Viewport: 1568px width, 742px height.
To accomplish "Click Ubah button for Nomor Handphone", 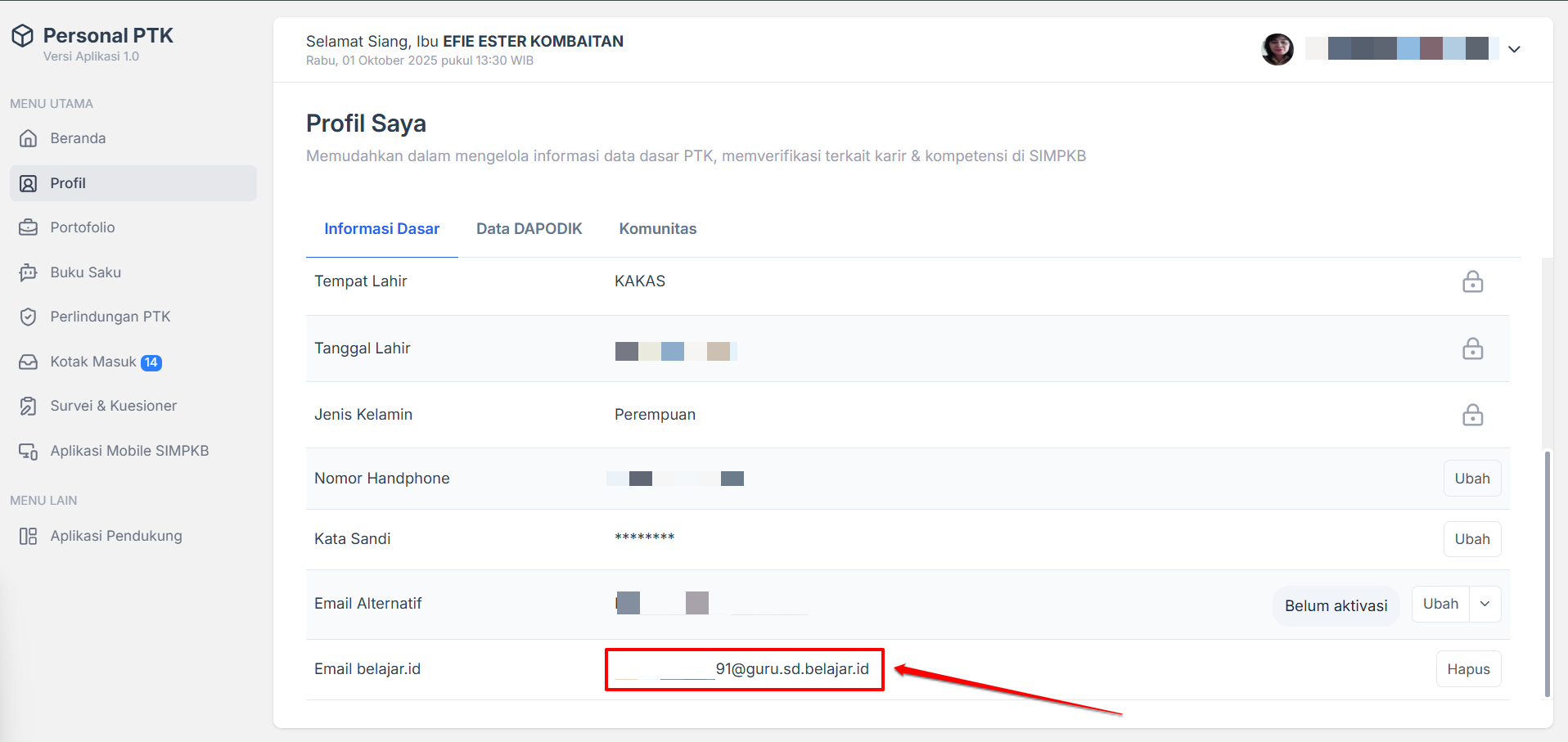I will [x=1471, y=479].
